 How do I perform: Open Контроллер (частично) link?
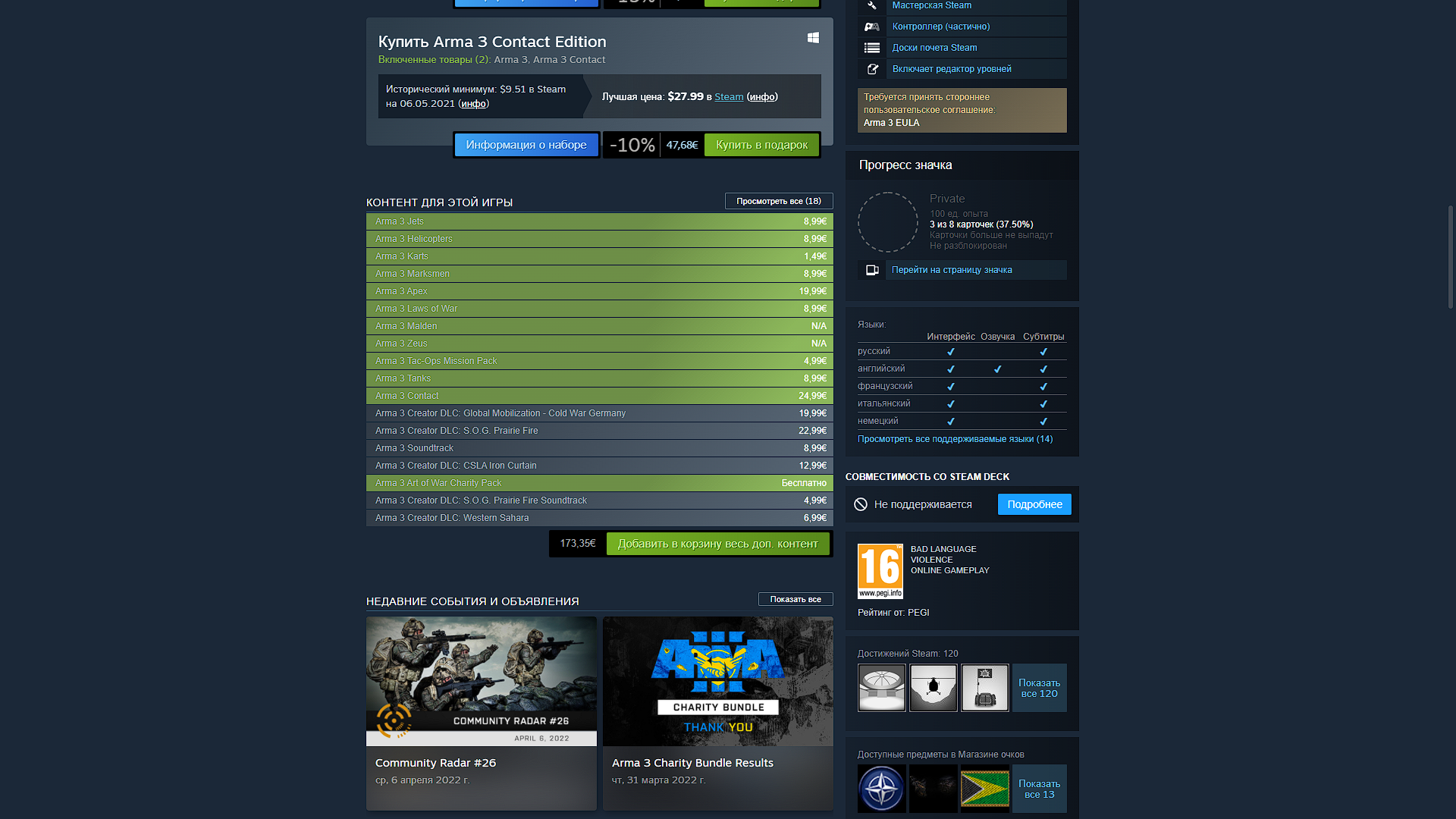[x=940, y=27]
